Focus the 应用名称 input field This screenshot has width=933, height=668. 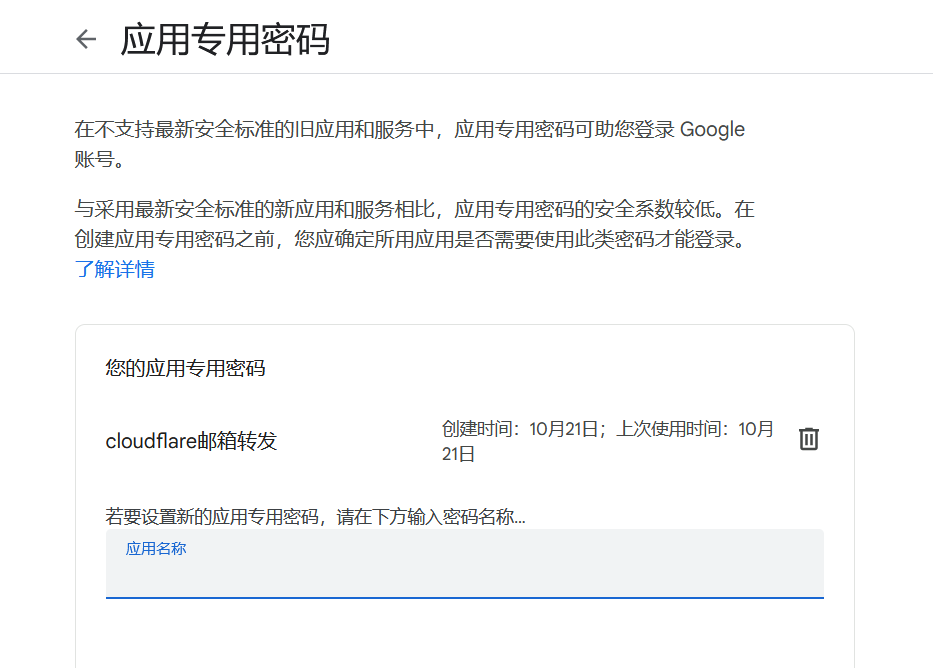465,564
